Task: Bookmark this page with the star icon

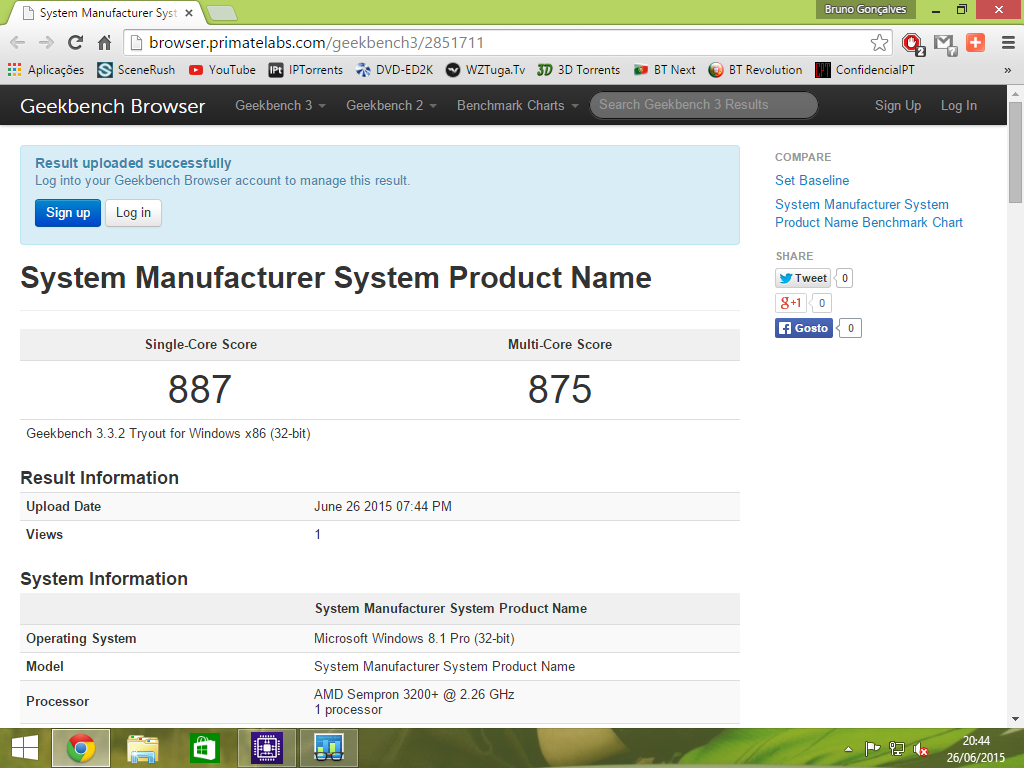Action: point(879,43)
